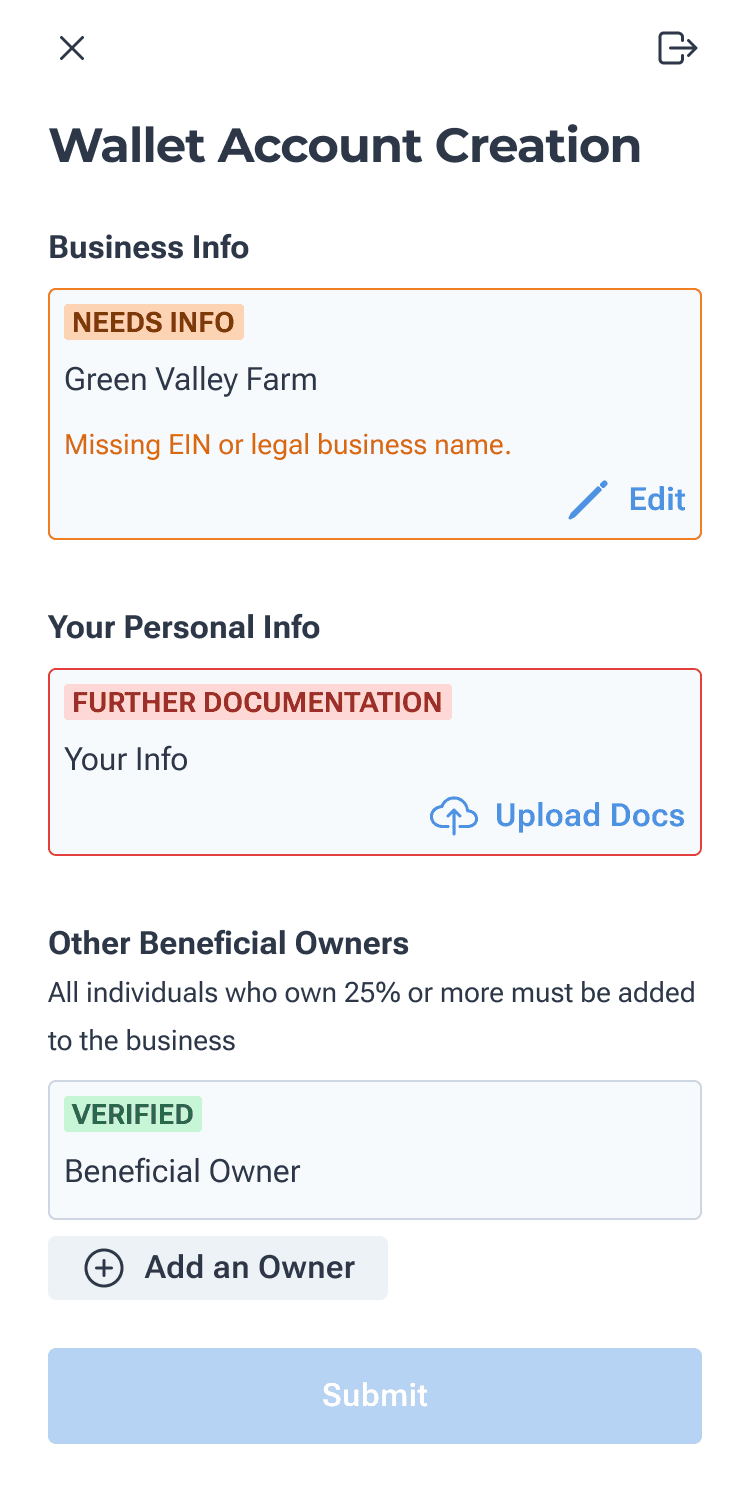Select the FURTHER DOCUMENTATION status badge
750x1492 pixels.
[258, 702]
